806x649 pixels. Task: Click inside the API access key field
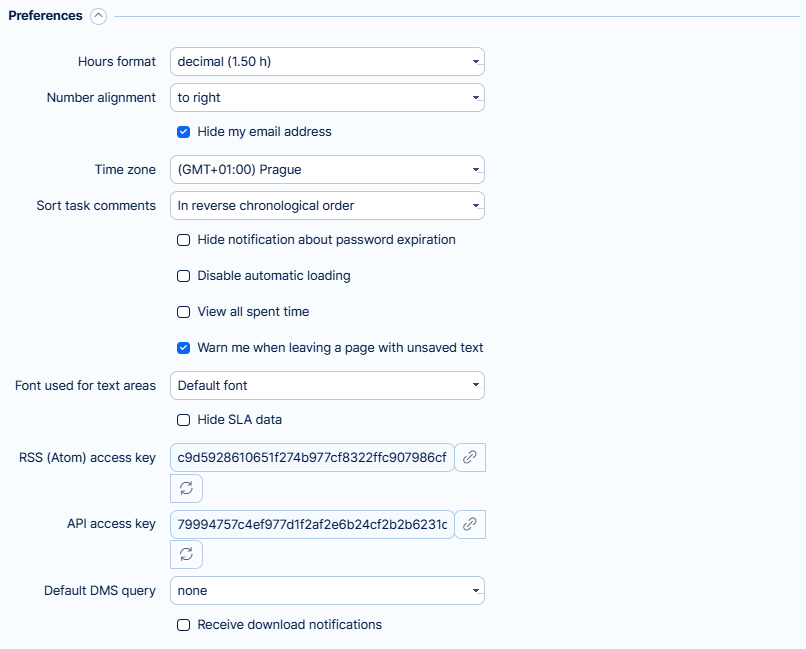click(x=312, y=524)
